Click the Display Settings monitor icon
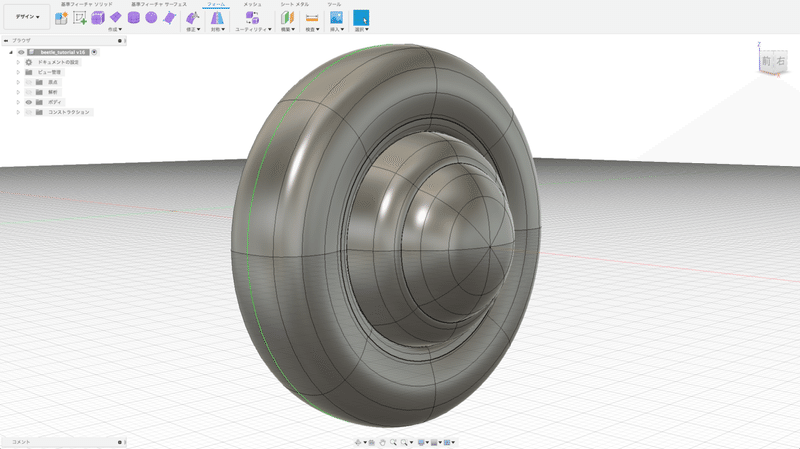 pos(421,442)
